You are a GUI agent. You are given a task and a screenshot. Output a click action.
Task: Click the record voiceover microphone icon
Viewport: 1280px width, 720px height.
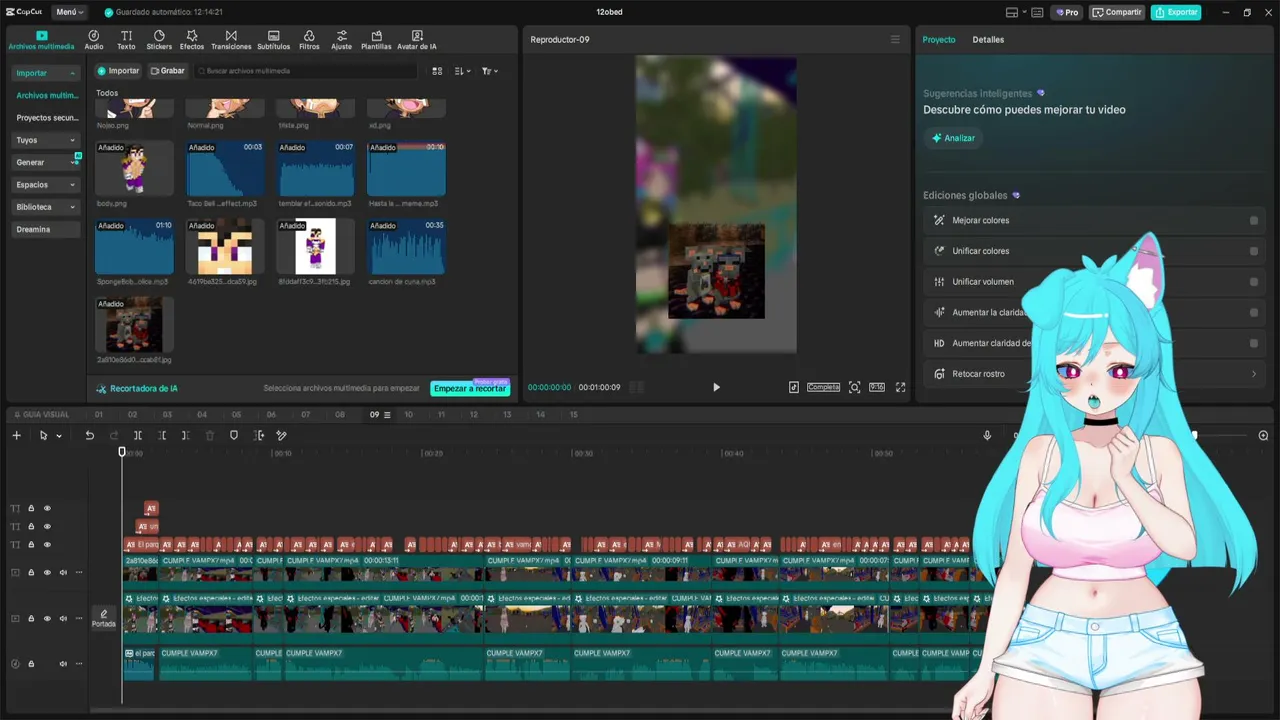(987, 435)
